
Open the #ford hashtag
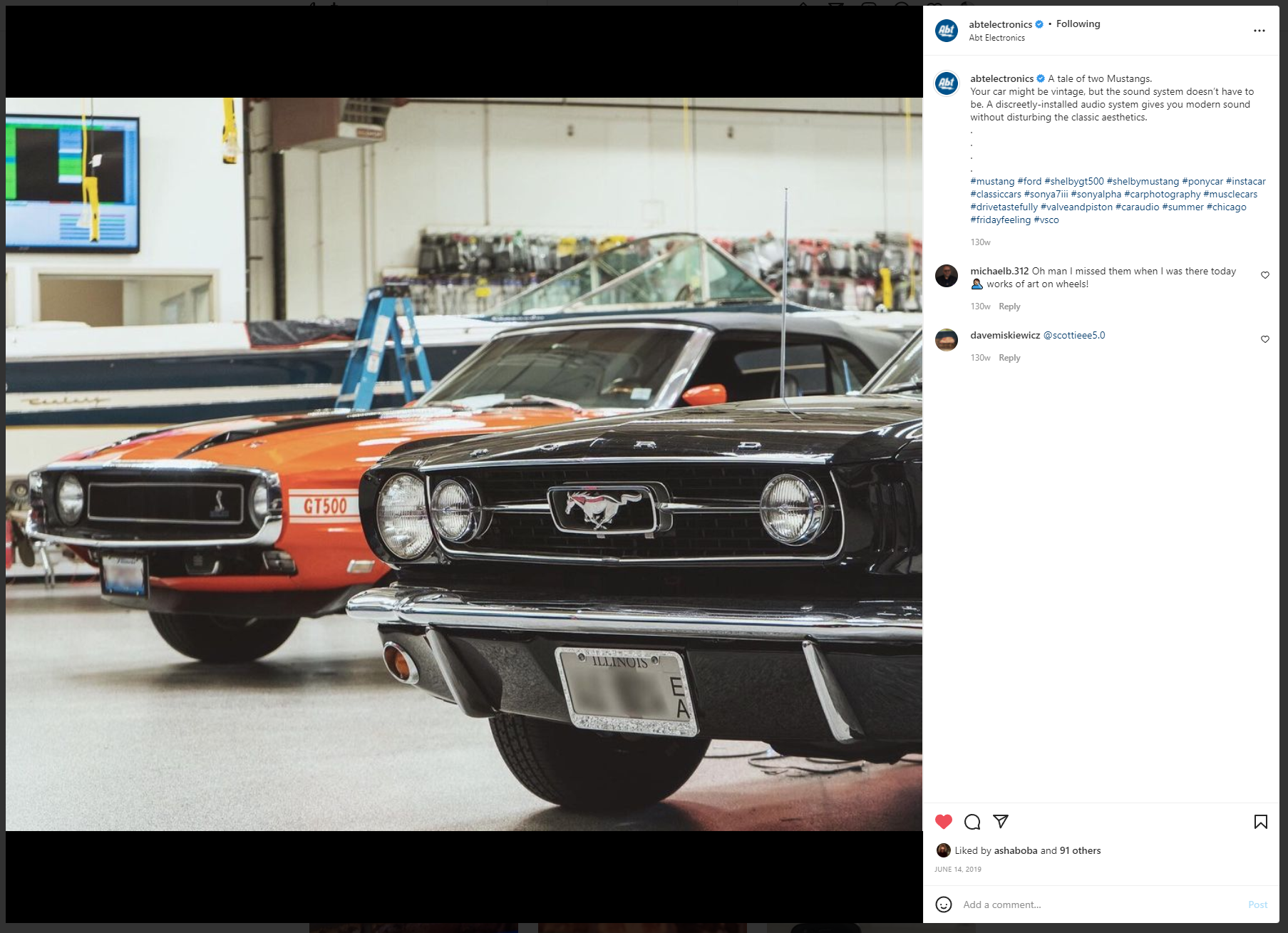(x=1029, y=181)
